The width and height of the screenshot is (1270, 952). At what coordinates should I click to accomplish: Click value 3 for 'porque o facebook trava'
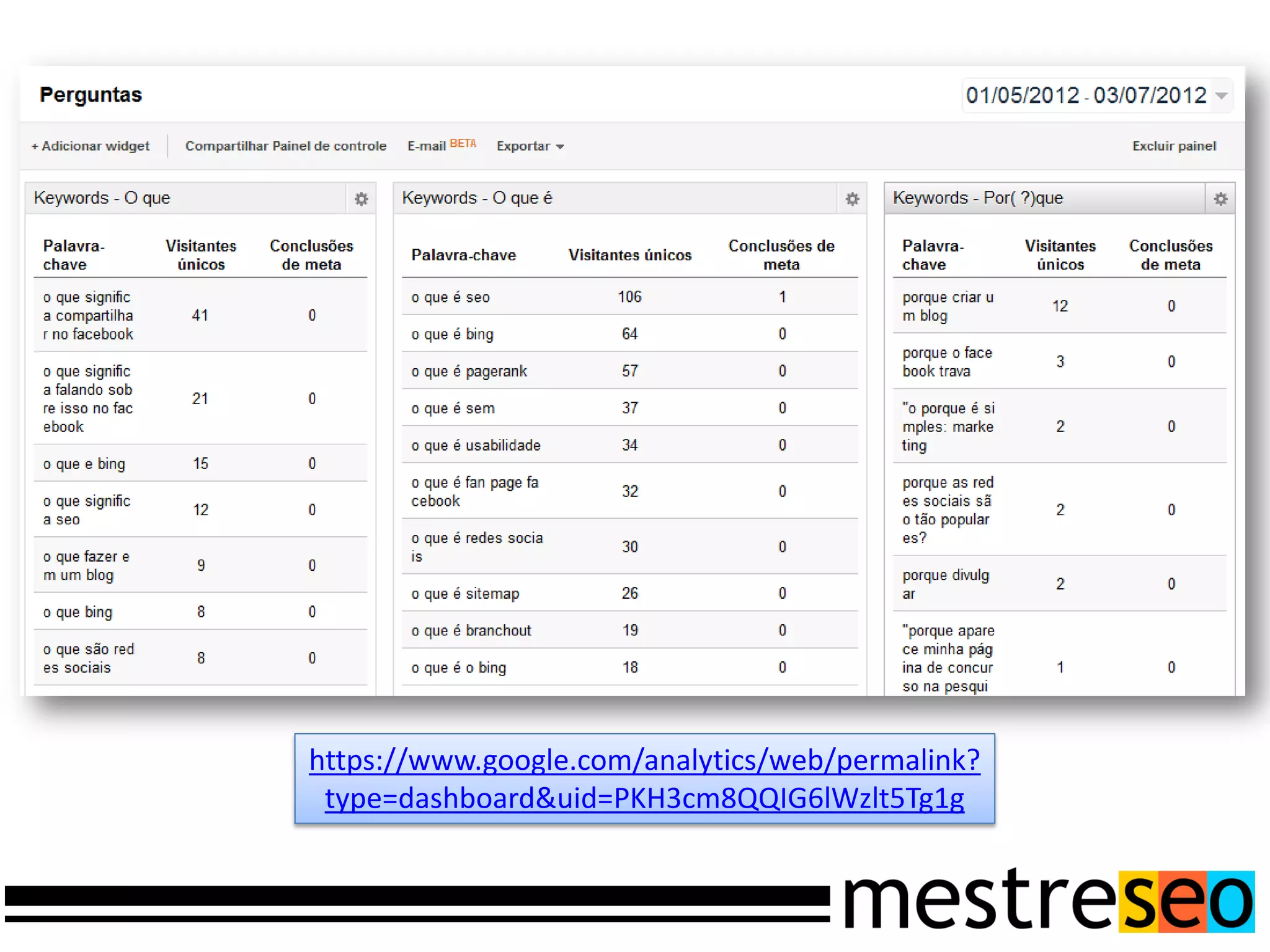coord(1060,361)
